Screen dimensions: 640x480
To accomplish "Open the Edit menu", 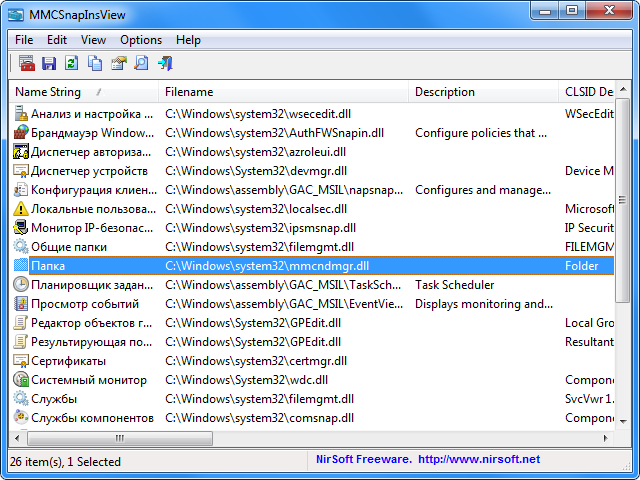I will coord(57,40).
